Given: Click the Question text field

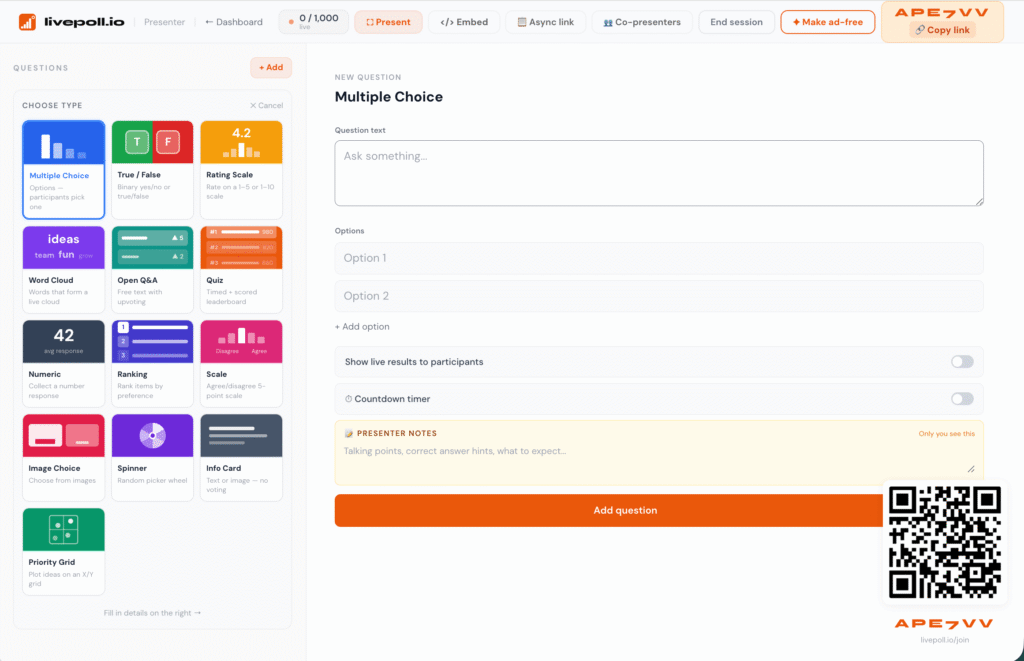Looking at the screenshot, I should tap(659, 173).
